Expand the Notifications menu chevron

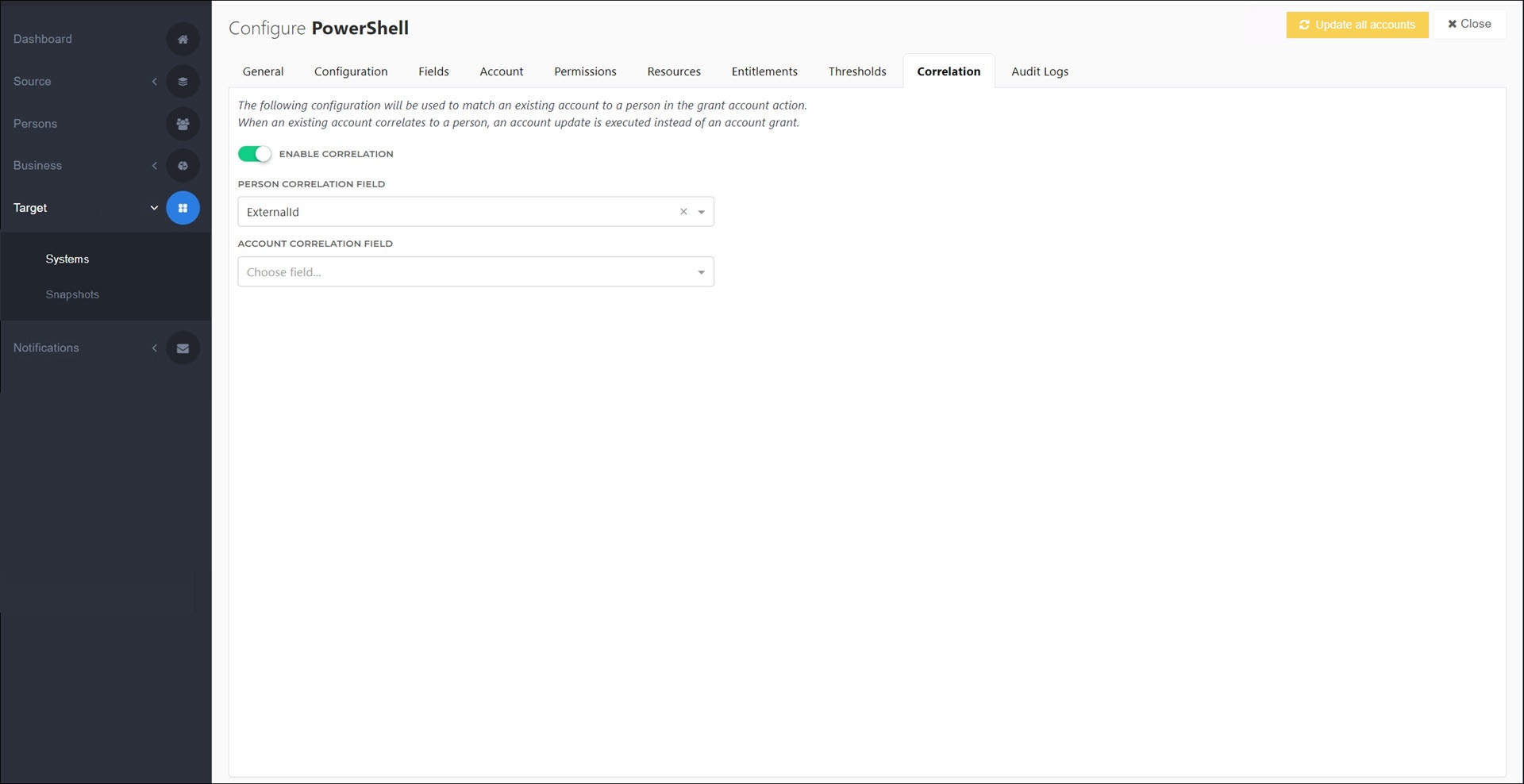pyautogui.click(x=154, y=348)
